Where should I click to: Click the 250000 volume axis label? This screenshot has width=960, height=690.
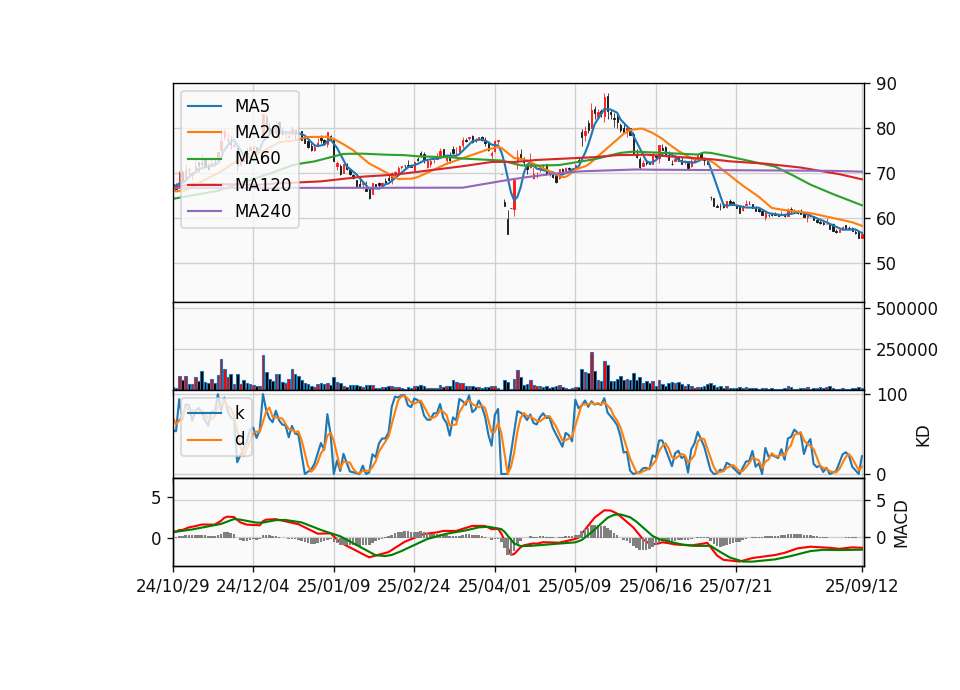pyautogui.click(x=907, y=350)
